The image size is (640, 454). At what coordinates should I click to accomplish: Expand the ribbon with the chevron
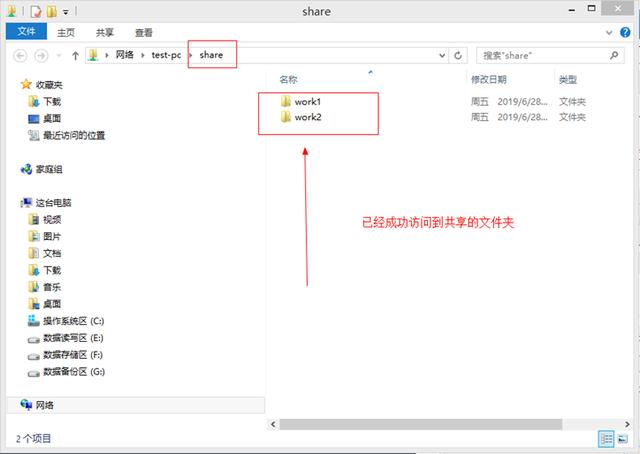[609, 33]
